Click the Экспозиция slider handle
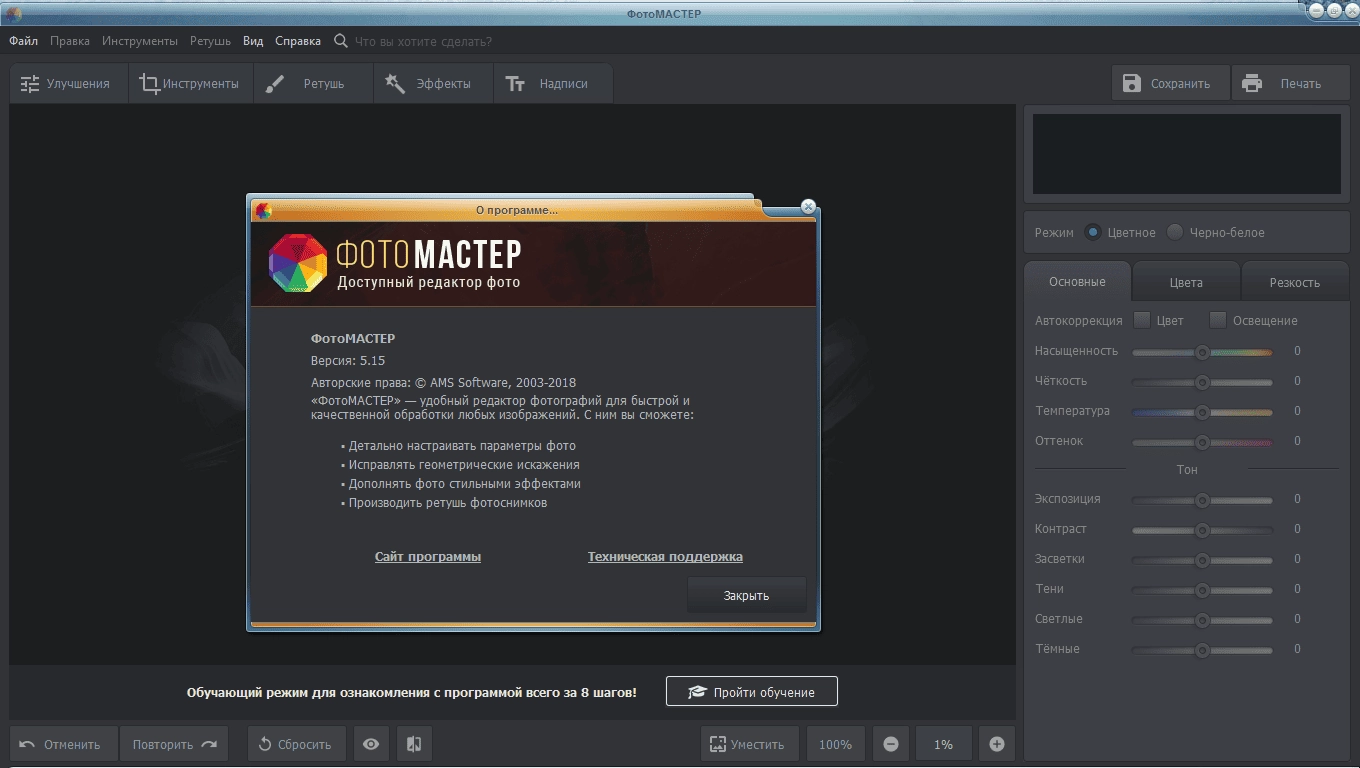The width and height of the screenshot is (1360, 768). click(x=1202, y=500)
